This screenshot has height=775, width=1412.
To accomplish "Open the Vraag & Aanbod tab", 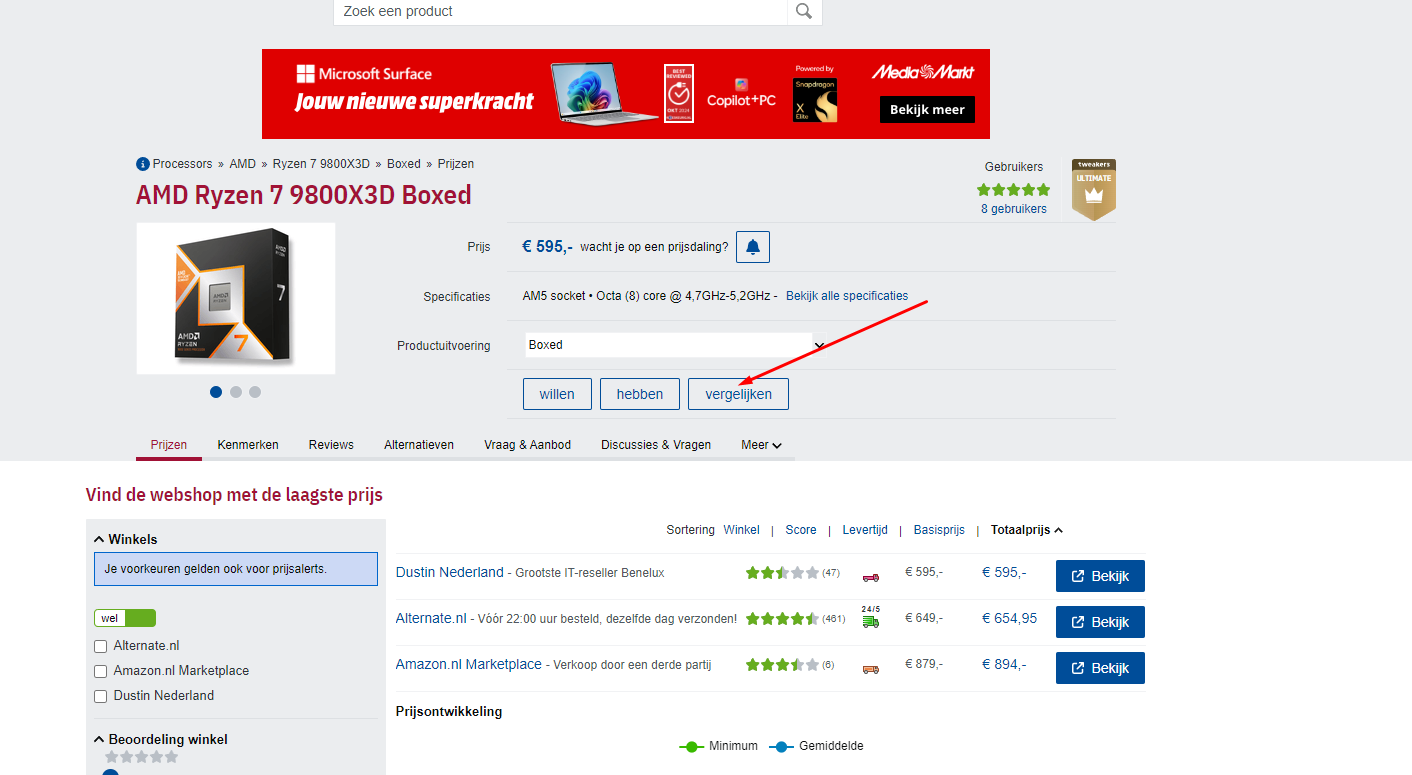I will pyautogui.click(x=527, y=445).
